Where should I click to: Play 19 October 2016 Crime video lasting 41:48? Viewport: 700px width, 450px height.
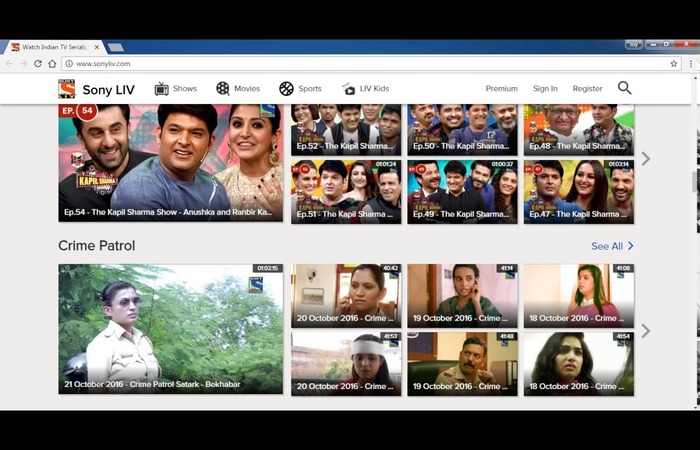[462, 364]
